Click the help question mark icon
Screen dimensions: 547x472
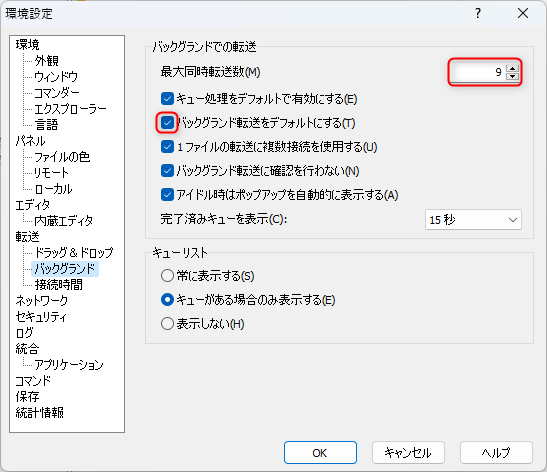[x=478, y=13]
